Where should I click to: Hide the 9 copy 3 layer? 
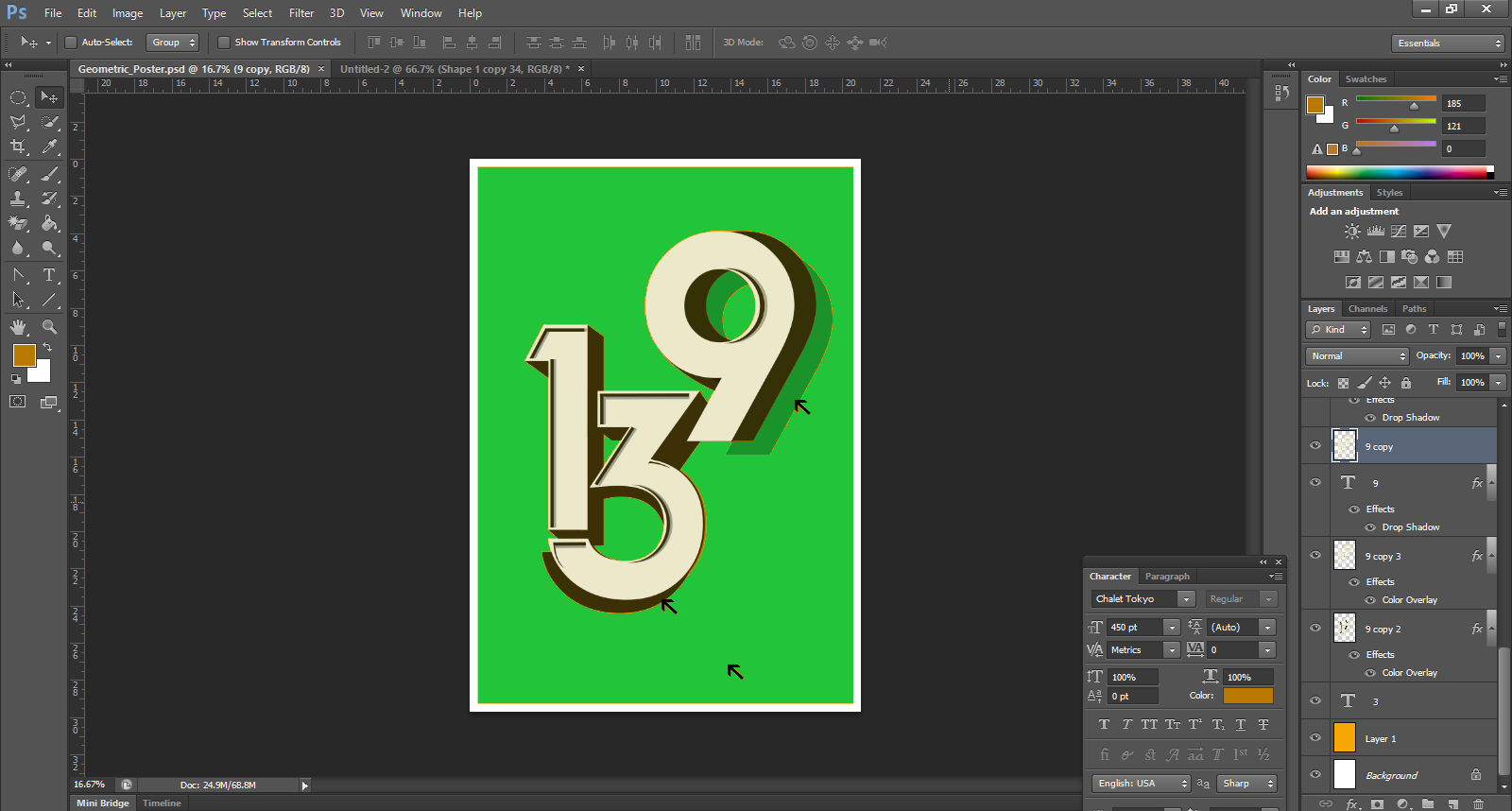click(1315, 556)
